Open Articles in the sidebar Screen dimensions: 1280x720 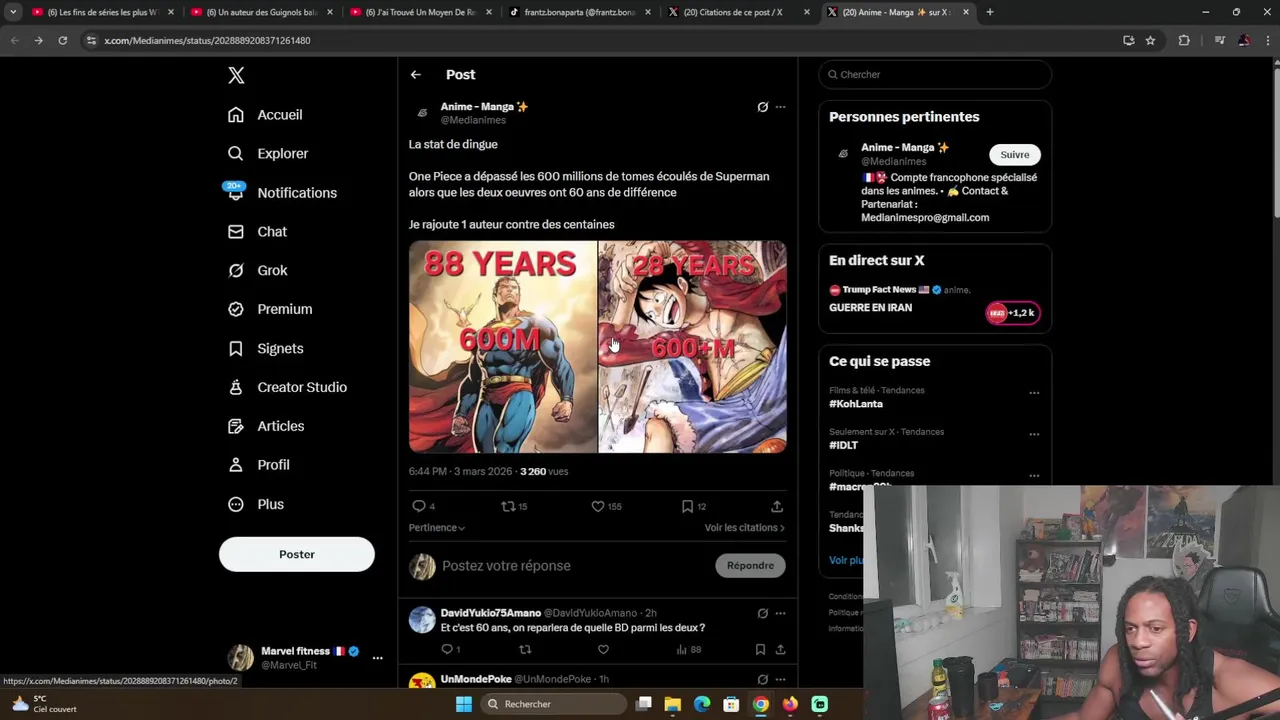point(266,427)
